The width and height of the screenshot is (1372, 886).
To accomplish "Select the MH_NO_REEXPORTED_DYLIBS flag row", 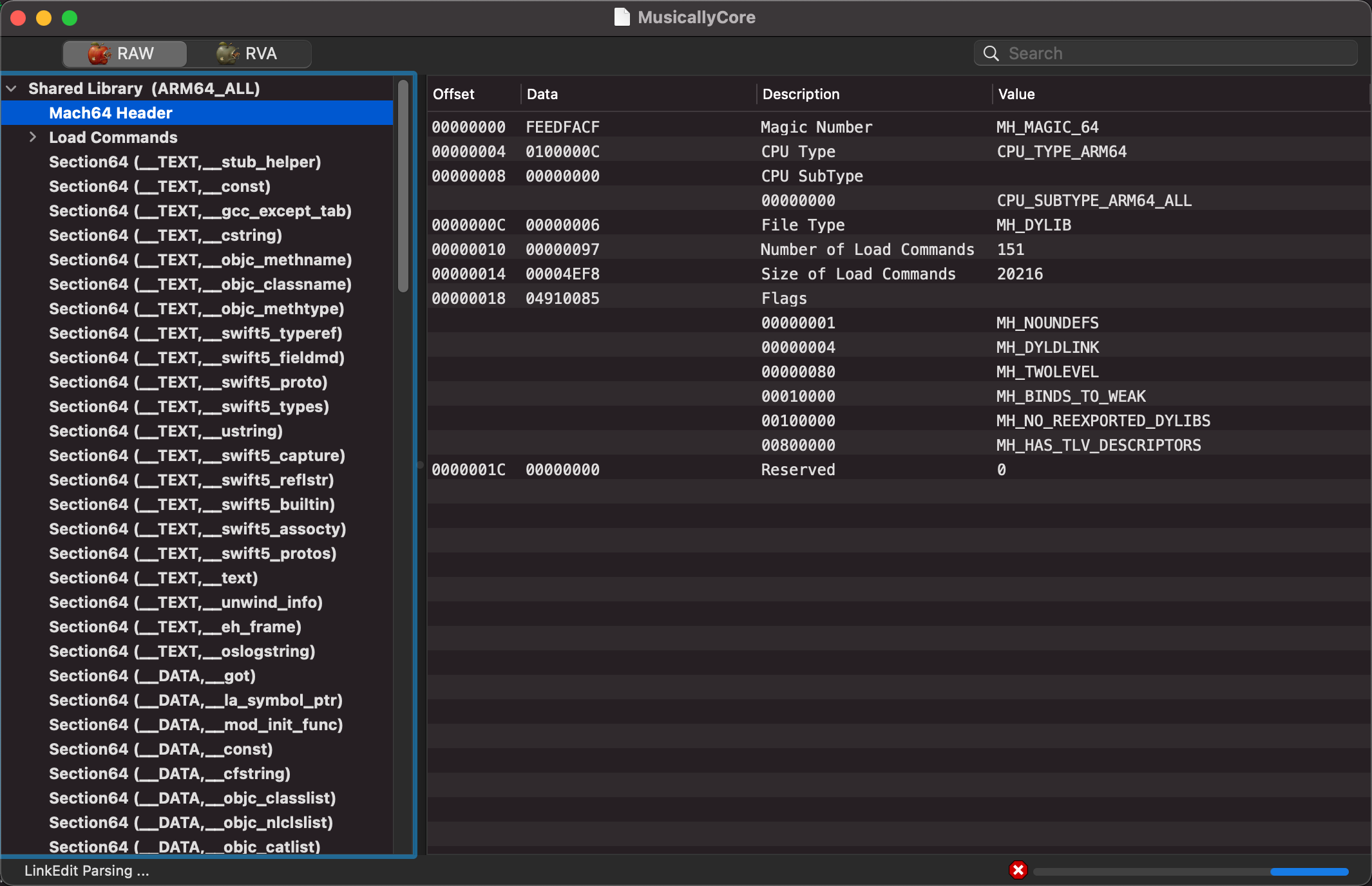I will (x=899, y=420).
